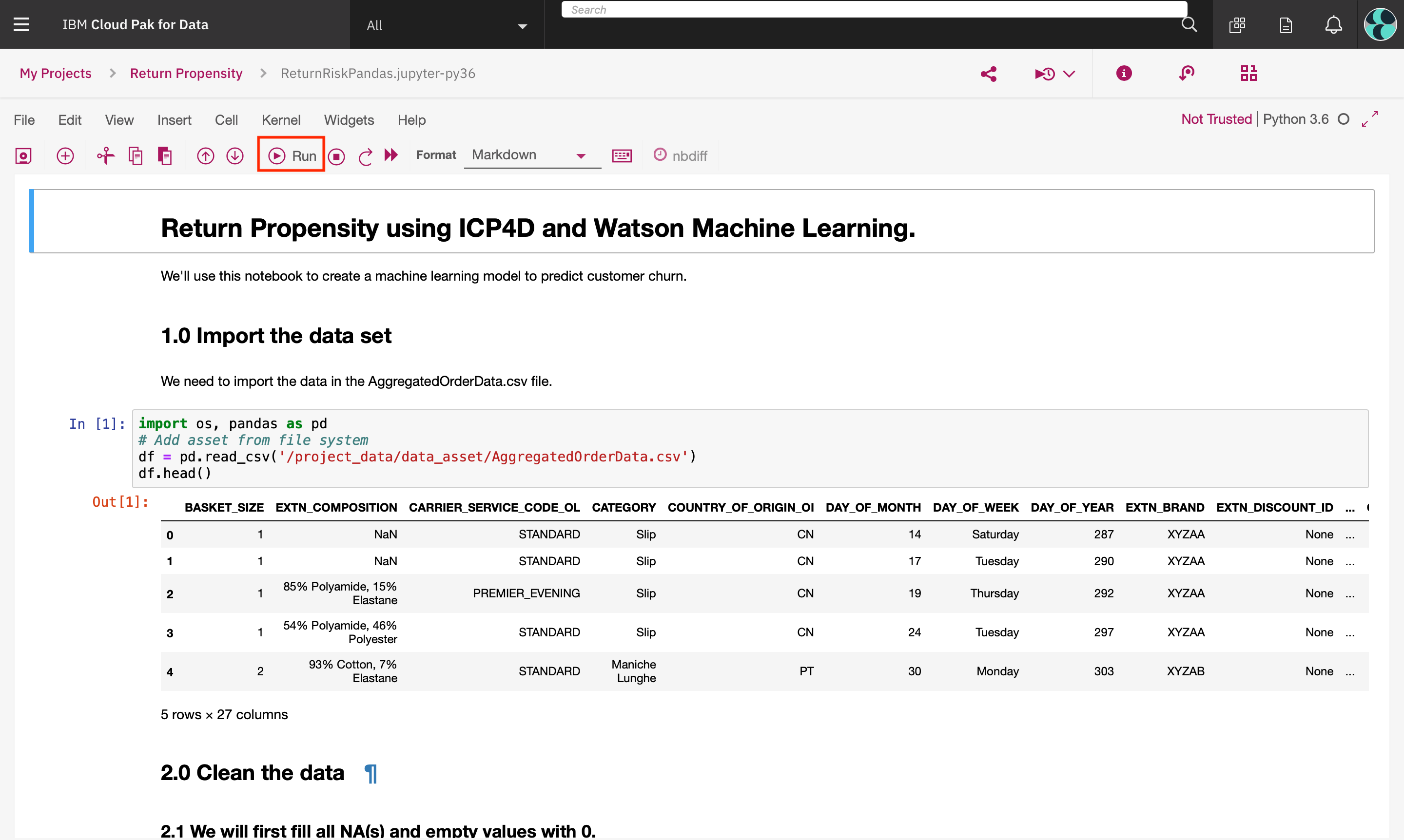
Task: Toggle the Not Trusted notebook status
Action: [x=1216, y=119]
